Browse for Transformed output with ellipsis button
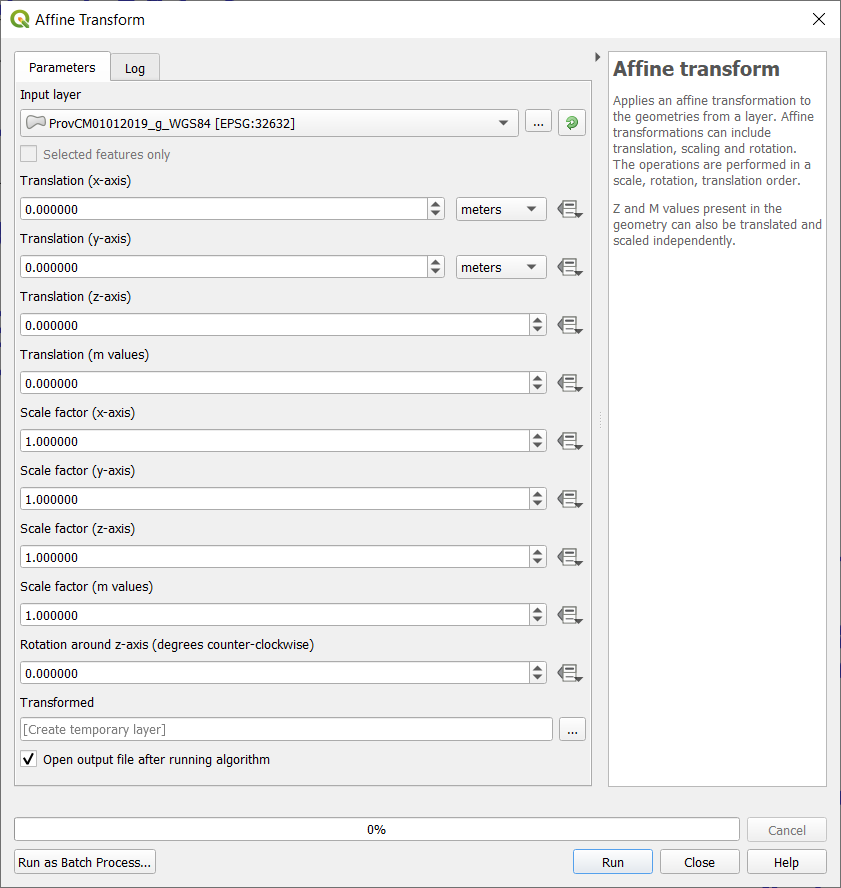This screenshot has height=888, width=841. [x=572, y=730]
